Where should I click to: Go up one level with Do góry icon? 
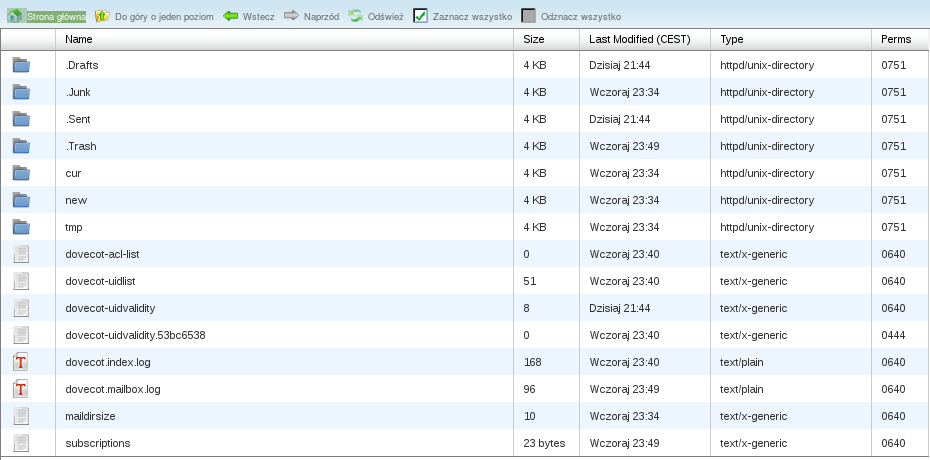(102, 17)
